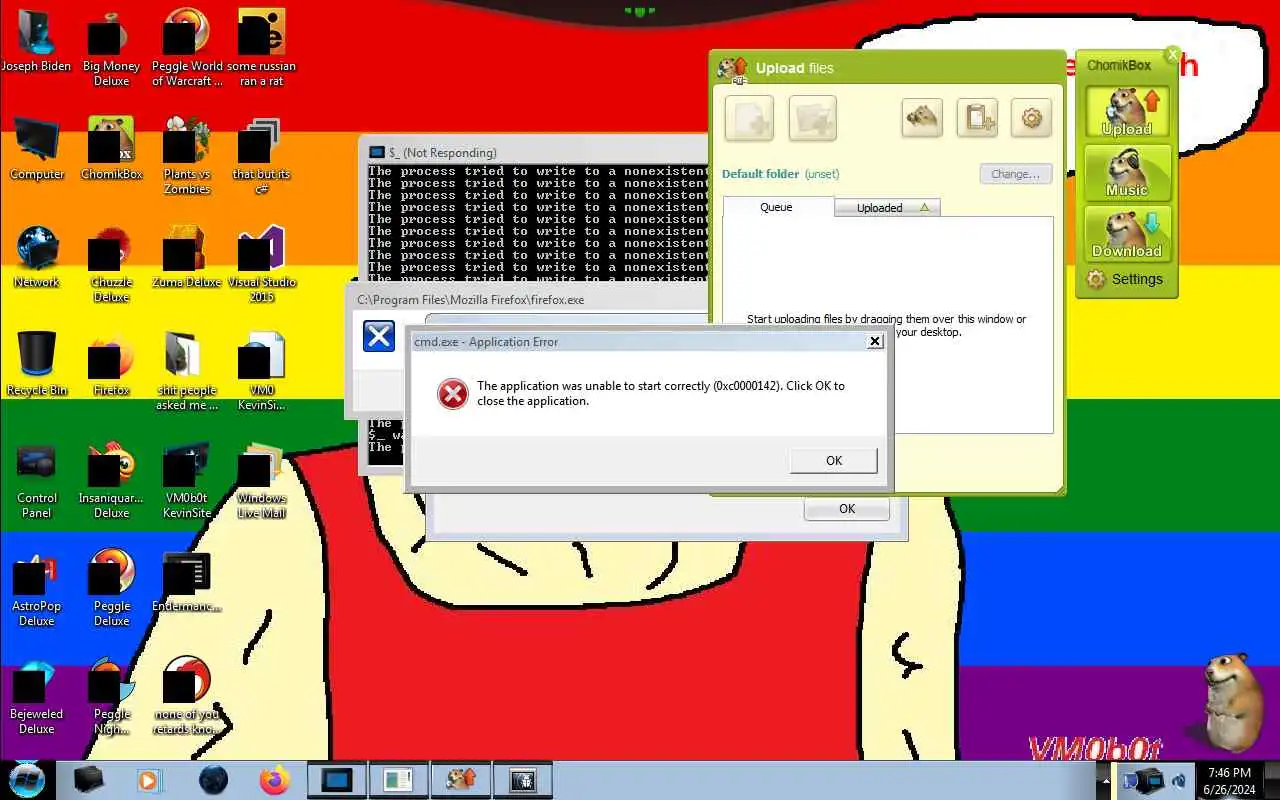
Task: Click the clipboard-plus icon in Upload toolbar
Action: 977,119
